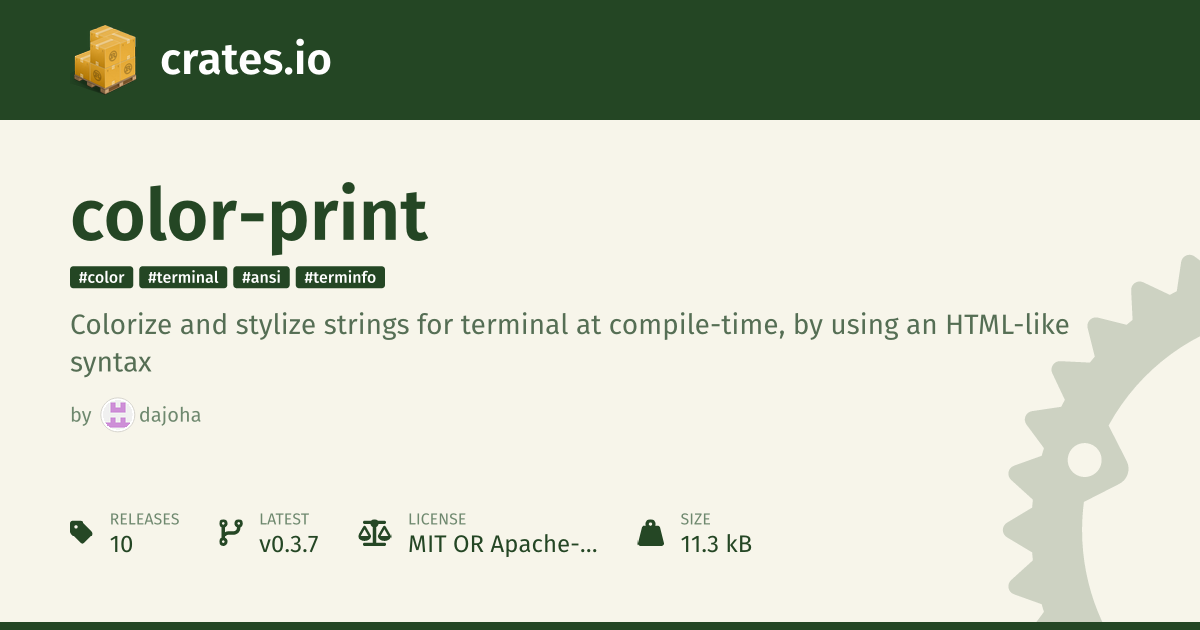Click the 11.3 kB size value

716,544
